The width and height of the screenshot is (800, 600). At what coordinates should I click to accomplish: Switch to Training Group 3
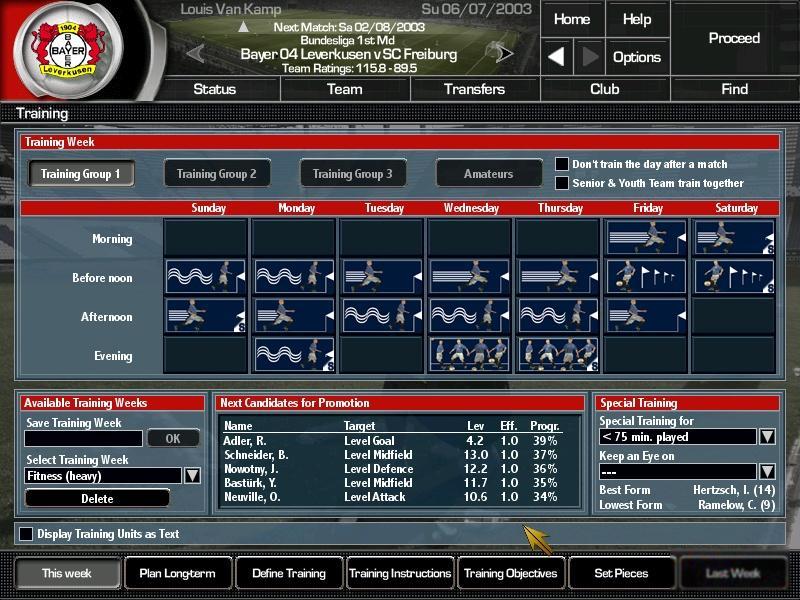click(353, 173)
